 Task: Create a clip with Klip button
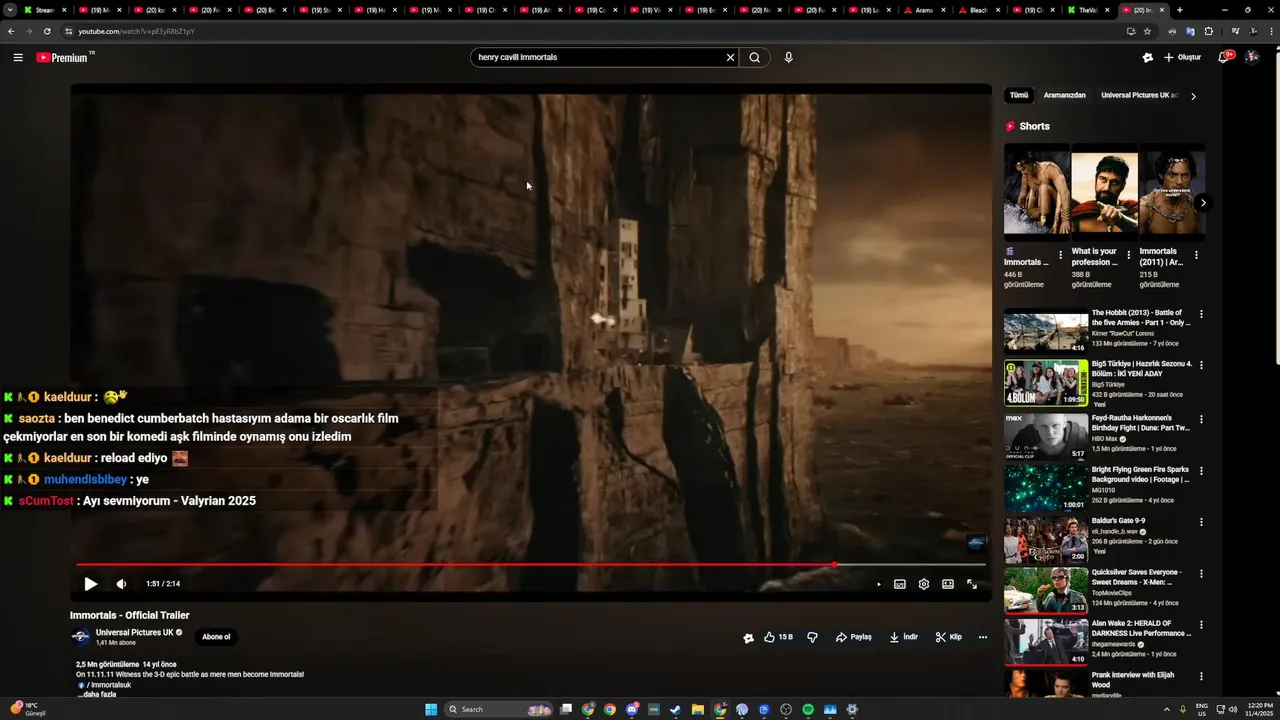(948, 637)
